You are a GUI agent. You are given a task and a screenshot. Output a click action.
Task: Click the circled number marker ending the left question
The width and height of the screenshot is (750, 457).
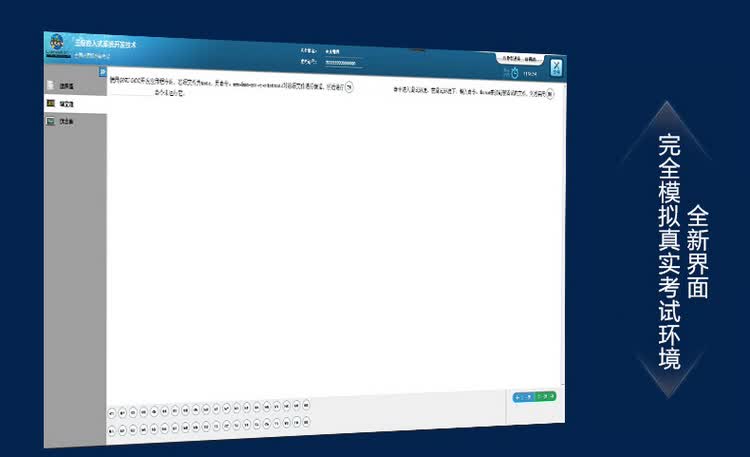[x=349, y=87]
